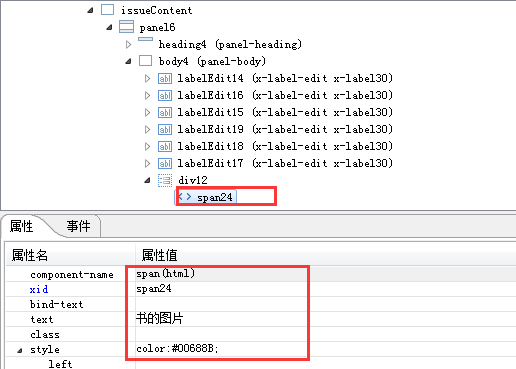Collapse the body4 (panel-body) node

click(x=128, y=62)
